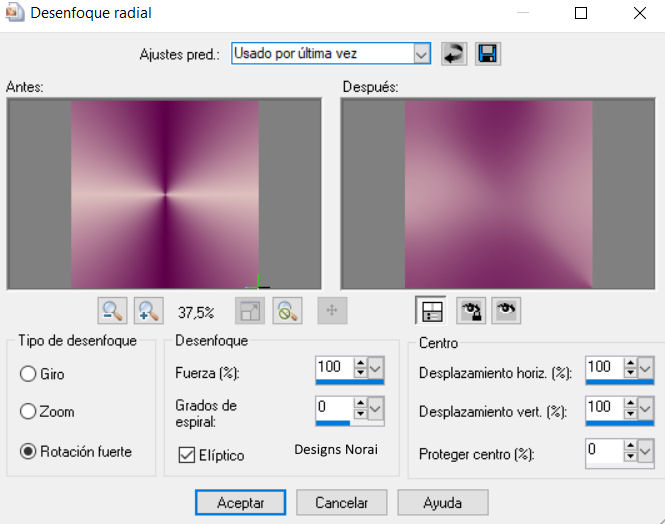Increase Proteger centro with up arrow

point(630,445)
